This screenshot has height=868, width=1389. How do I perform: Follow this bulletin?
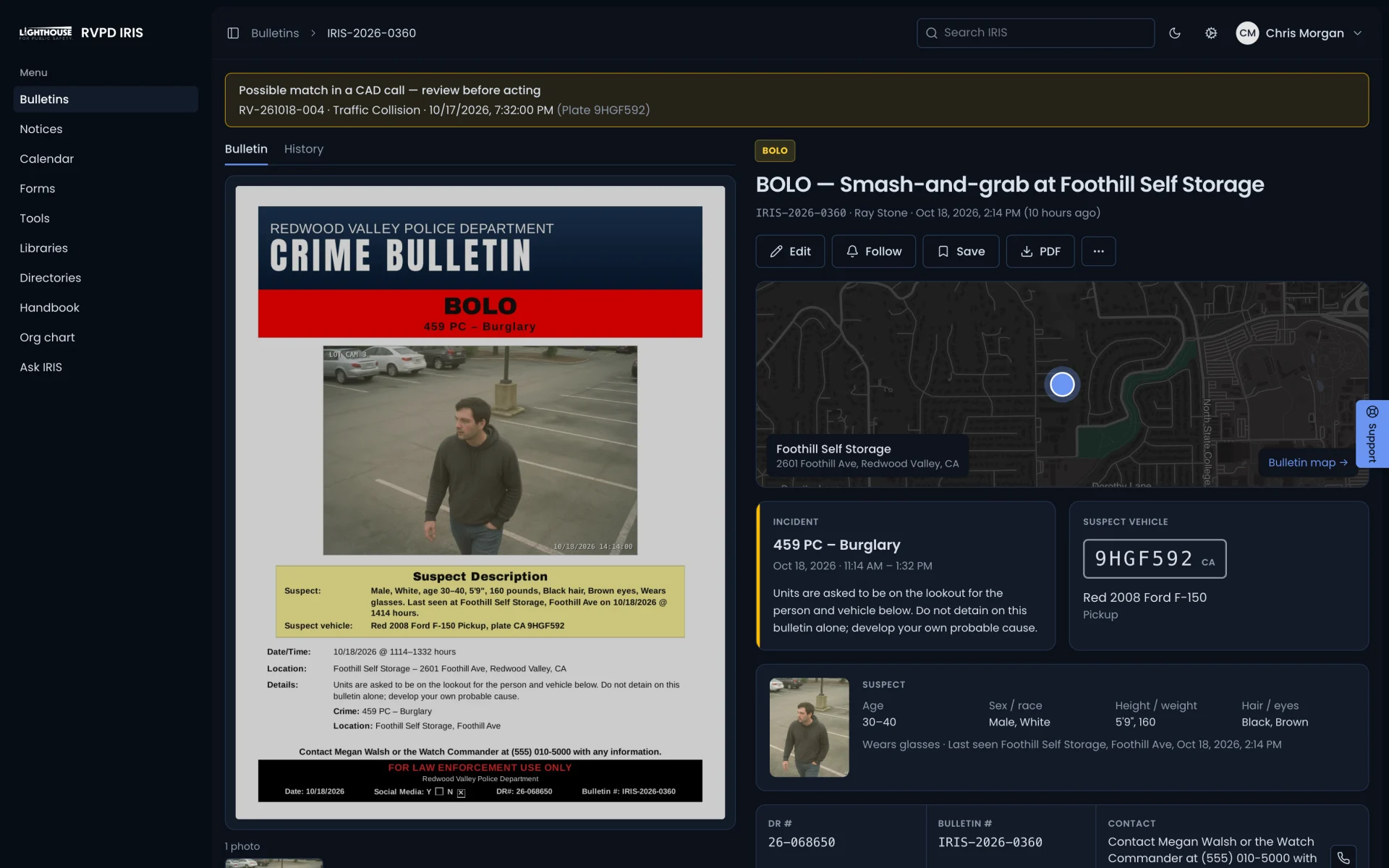tap(873, 251)
